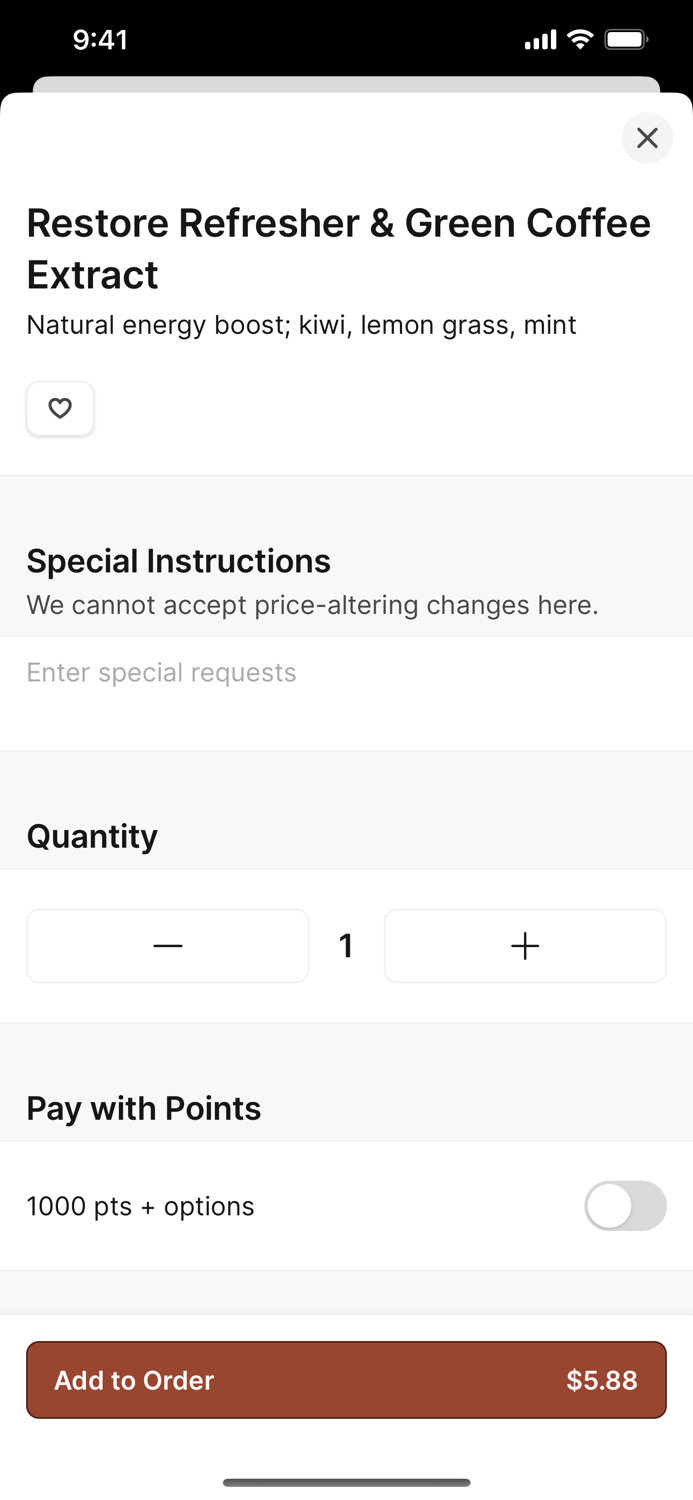The width and height of the screenshot is (693, 1500).
Task: Tap the 9:41 clock in status bar
Action: point(101,40)
